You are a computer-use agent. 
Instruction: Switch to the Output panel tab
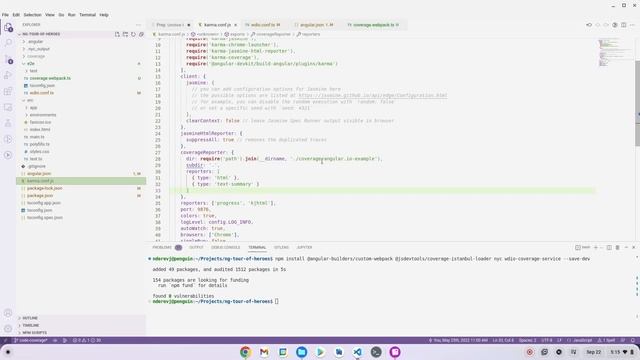(x=196, y=247)
